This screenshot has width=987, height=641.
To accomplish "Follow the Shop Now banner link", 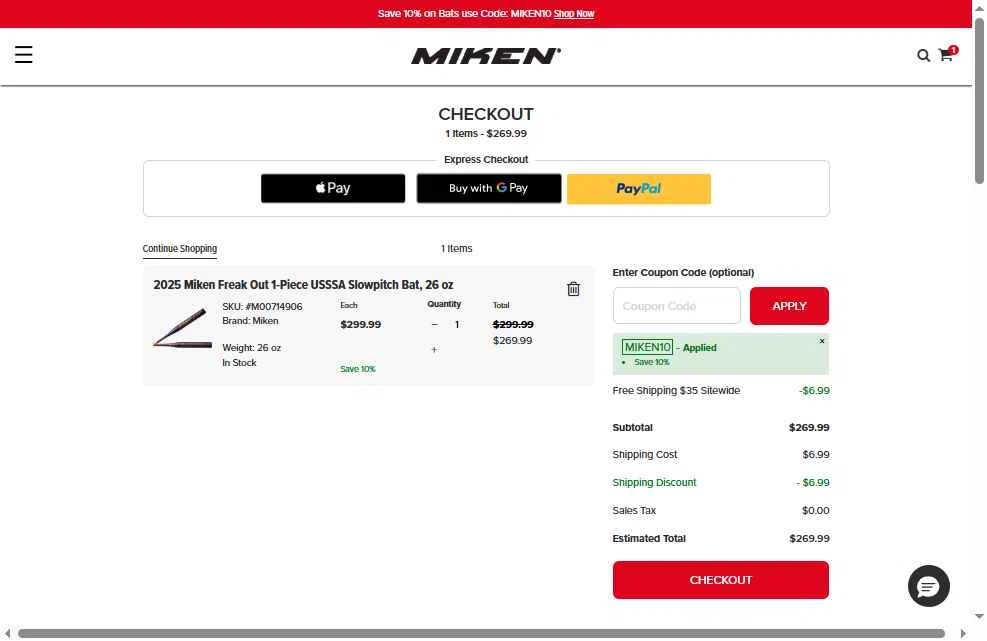I will (573, 13).
